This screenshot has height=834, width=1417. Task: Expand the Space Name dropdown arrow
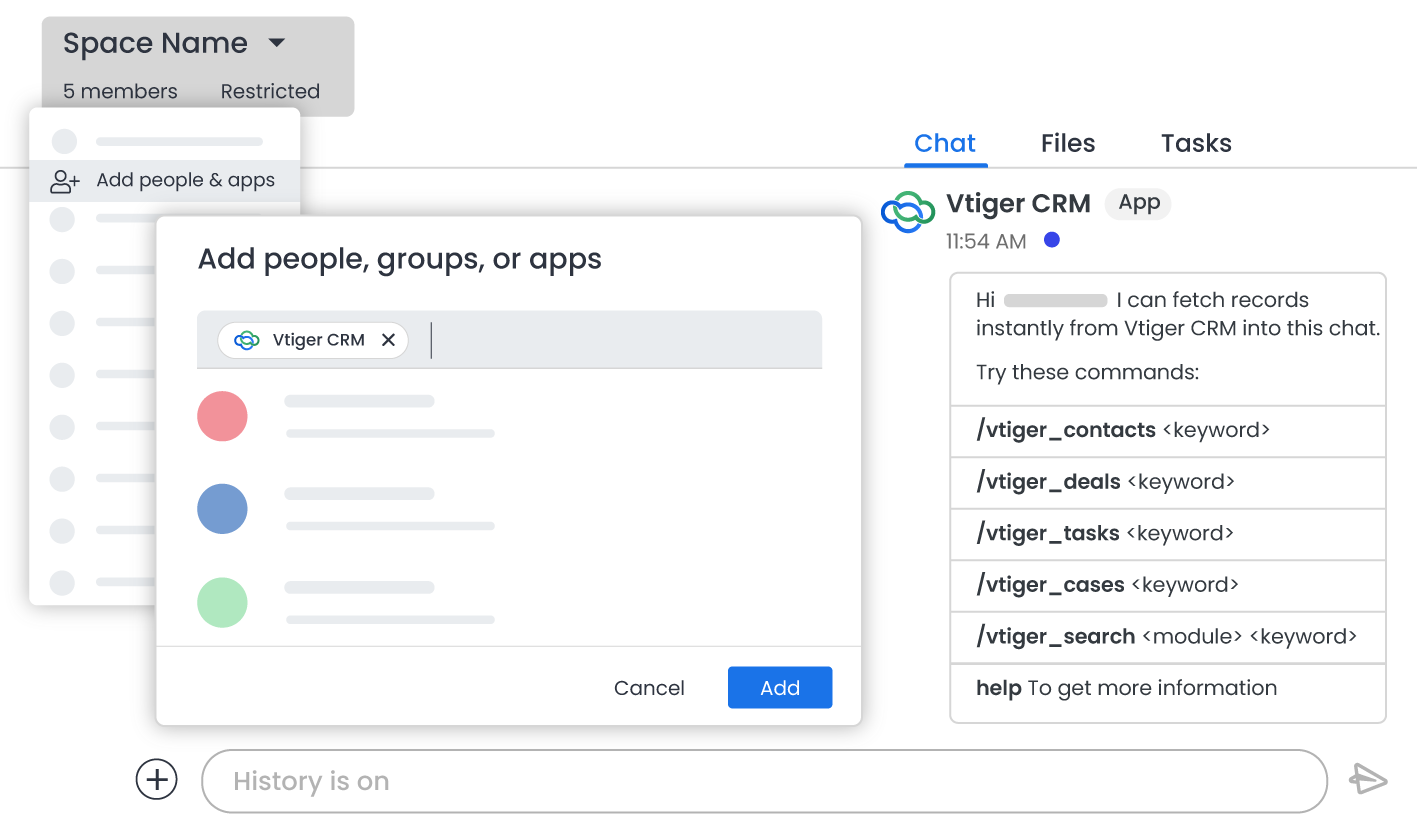point(277,43)
